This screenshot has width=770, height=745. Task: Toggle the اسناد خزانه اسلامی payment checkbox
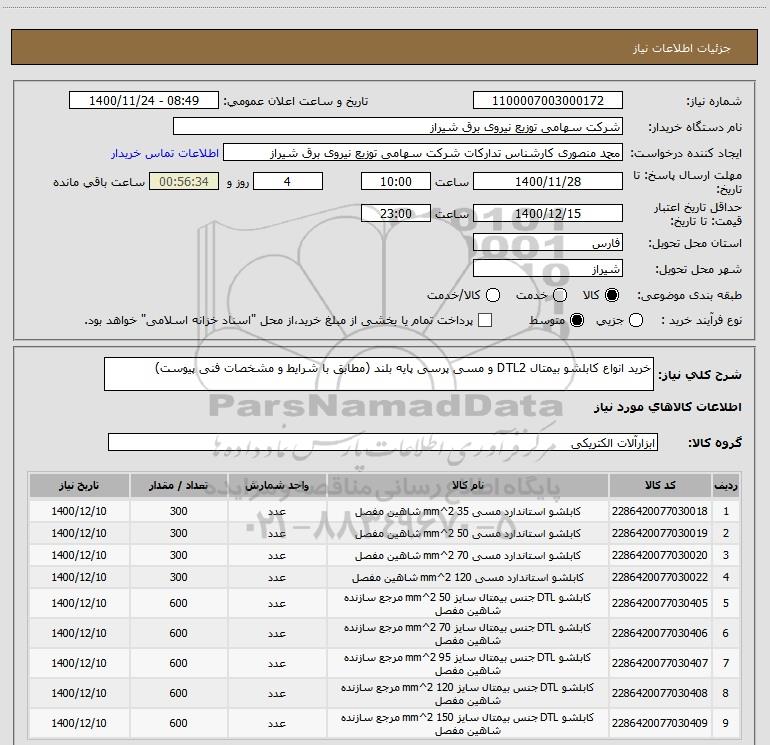pos(485,321)
